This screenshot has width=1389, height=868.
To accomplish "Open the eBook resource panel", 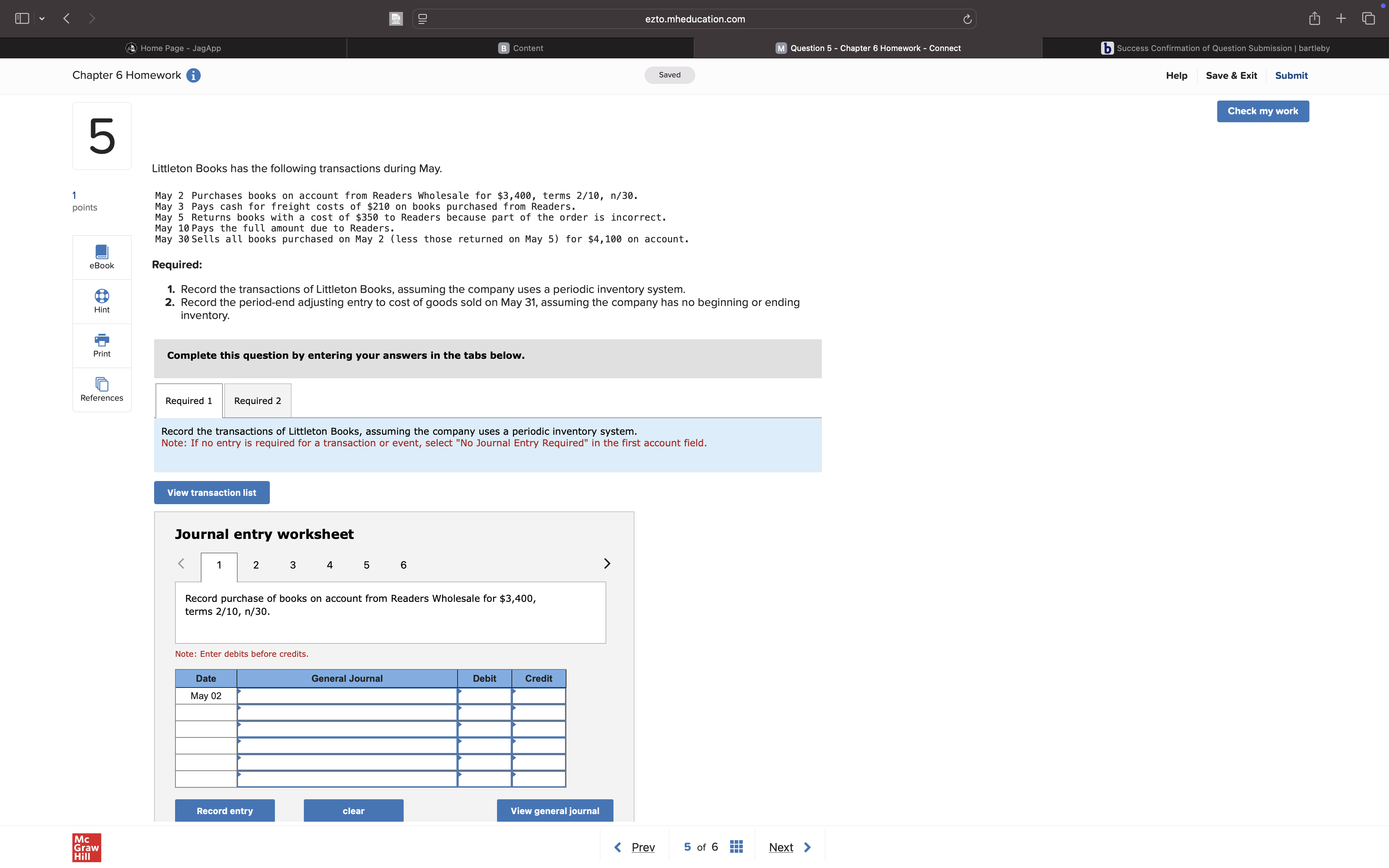I will (101, 257).
